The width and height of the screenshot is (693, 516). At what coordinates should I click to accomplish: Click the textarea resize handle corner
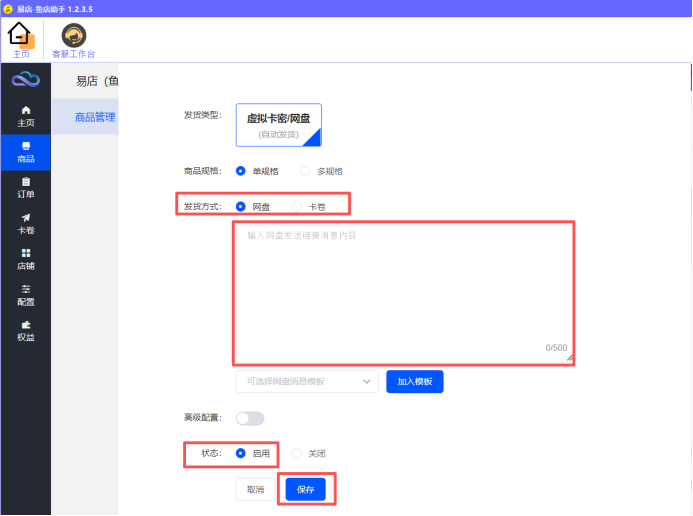point(570,358)
